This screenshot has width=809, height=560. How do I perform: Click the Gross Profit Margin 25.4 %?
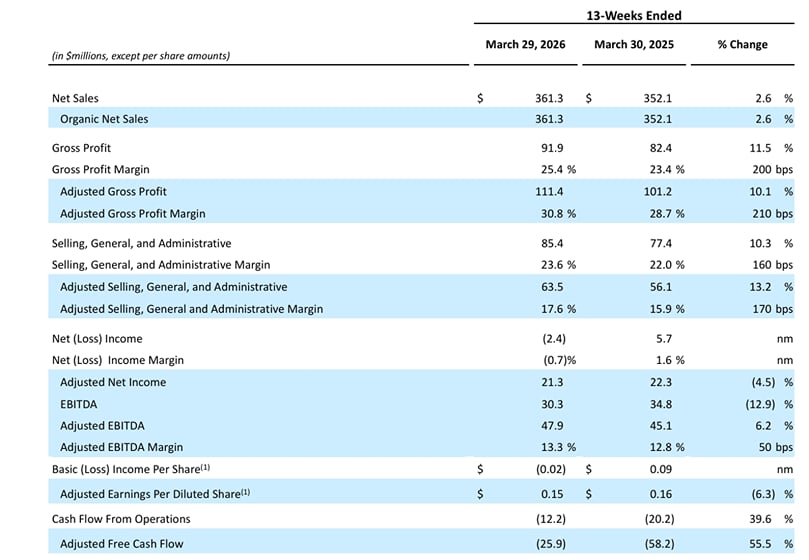558,169
